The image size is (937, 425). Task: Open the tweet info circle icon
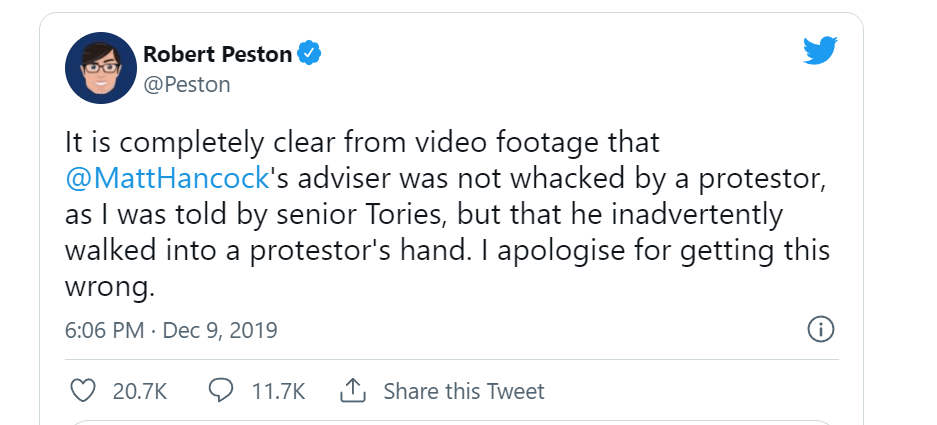pyautogui.click(x=820, y=329)
